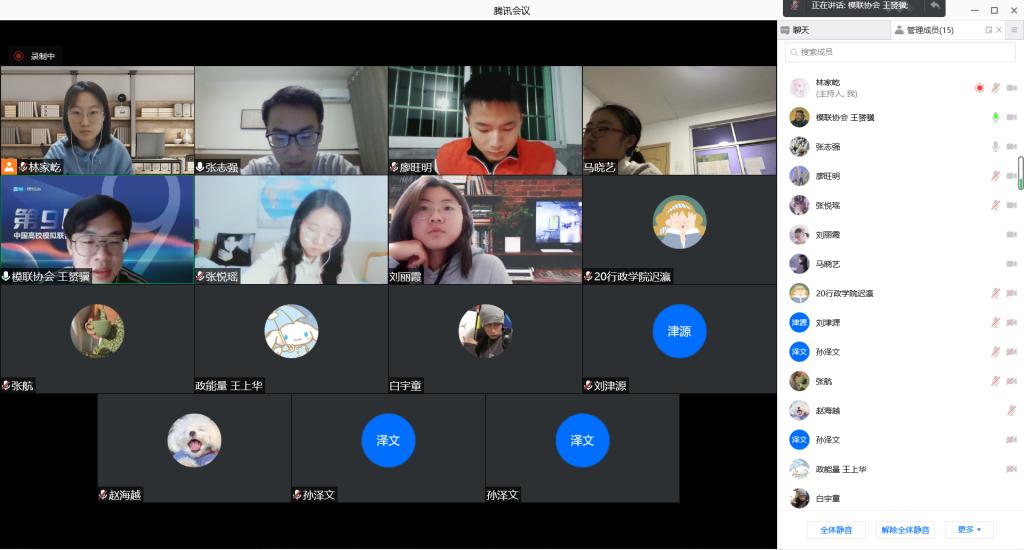Toggle the green microphone of 模联协会 王贤骥
This screenshot has height=550, width=1024.
[995, 118]
